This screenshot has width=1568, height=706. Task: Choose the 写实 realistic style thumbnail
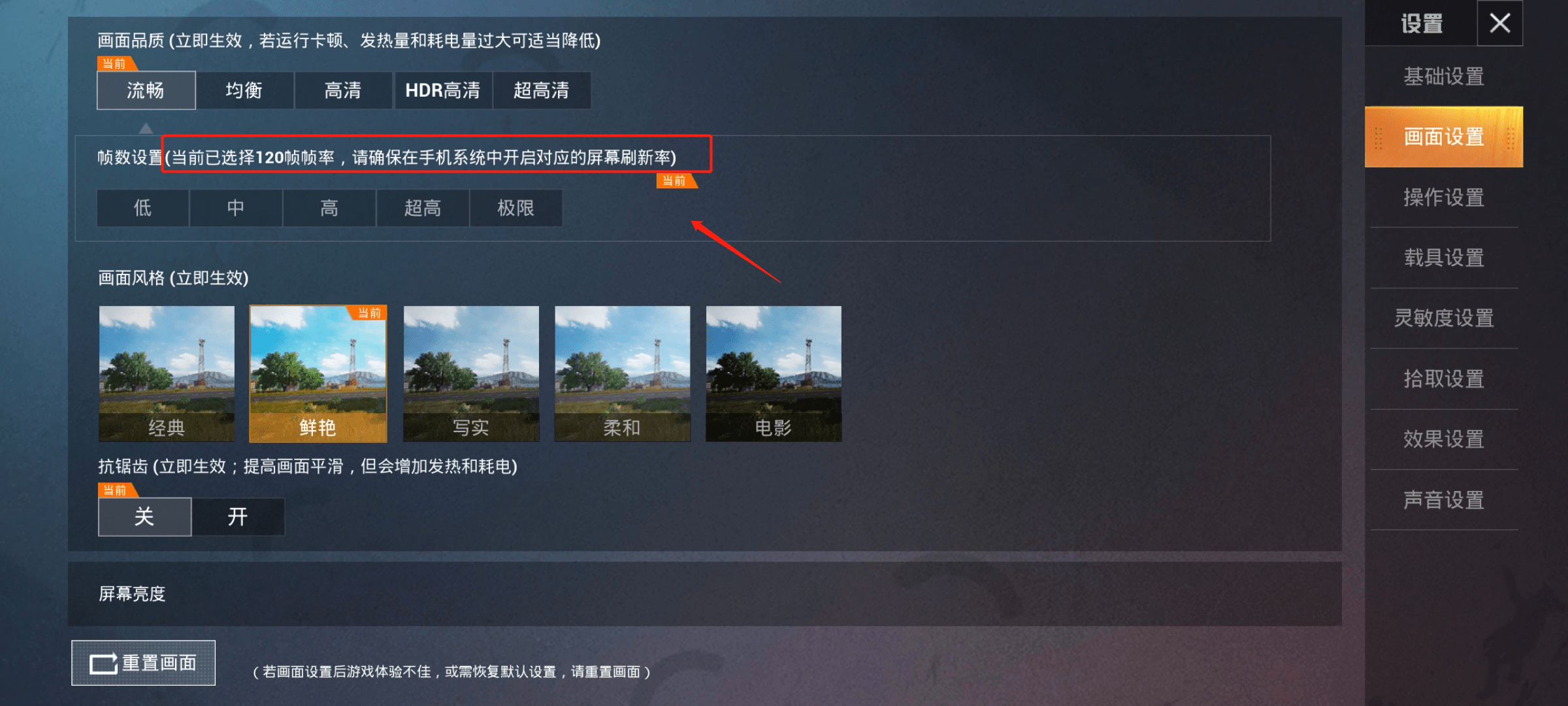point(471,374)
